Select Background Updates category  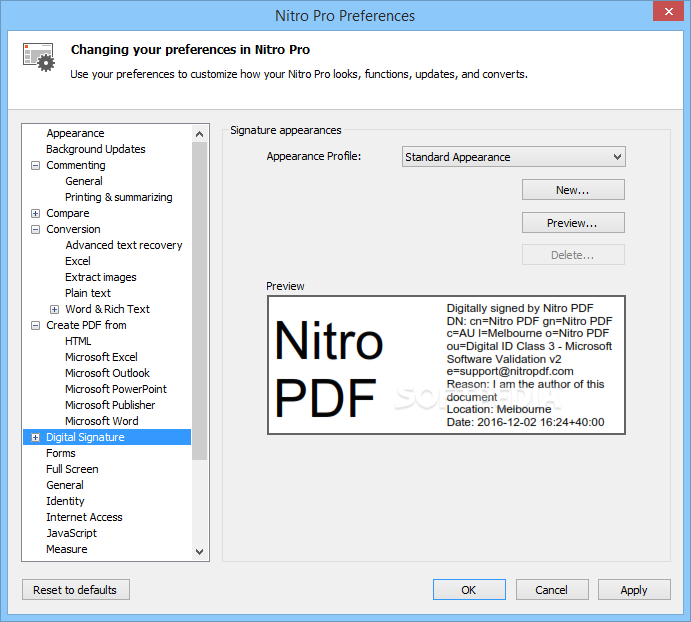click(x=96, y=149)
